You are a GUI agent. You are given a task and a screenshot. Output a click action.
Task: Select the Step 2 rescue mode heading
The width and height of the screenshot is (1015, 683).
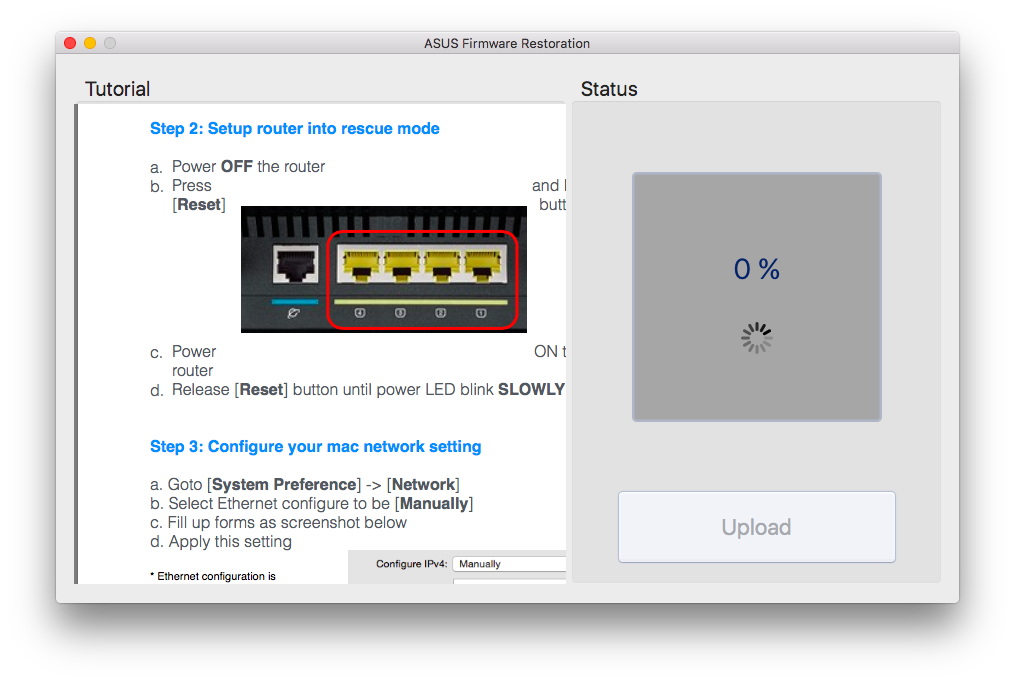[295, 128]
